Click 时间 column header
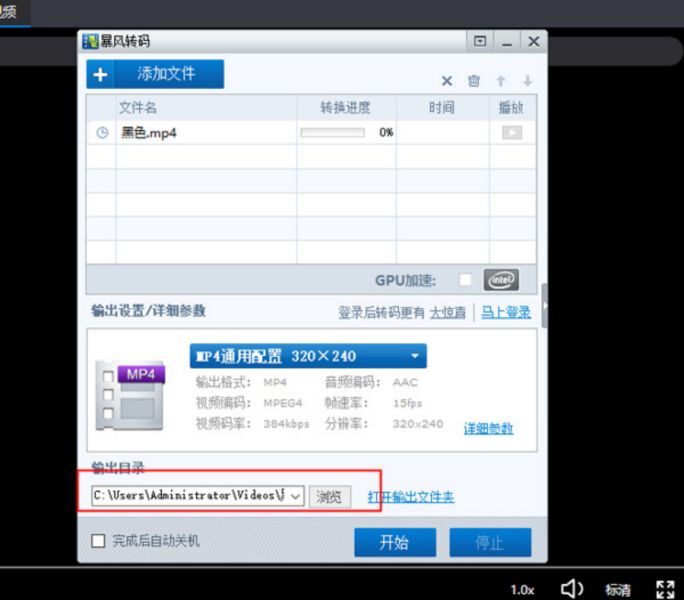 pyautogui.click(x=441, y=107)
